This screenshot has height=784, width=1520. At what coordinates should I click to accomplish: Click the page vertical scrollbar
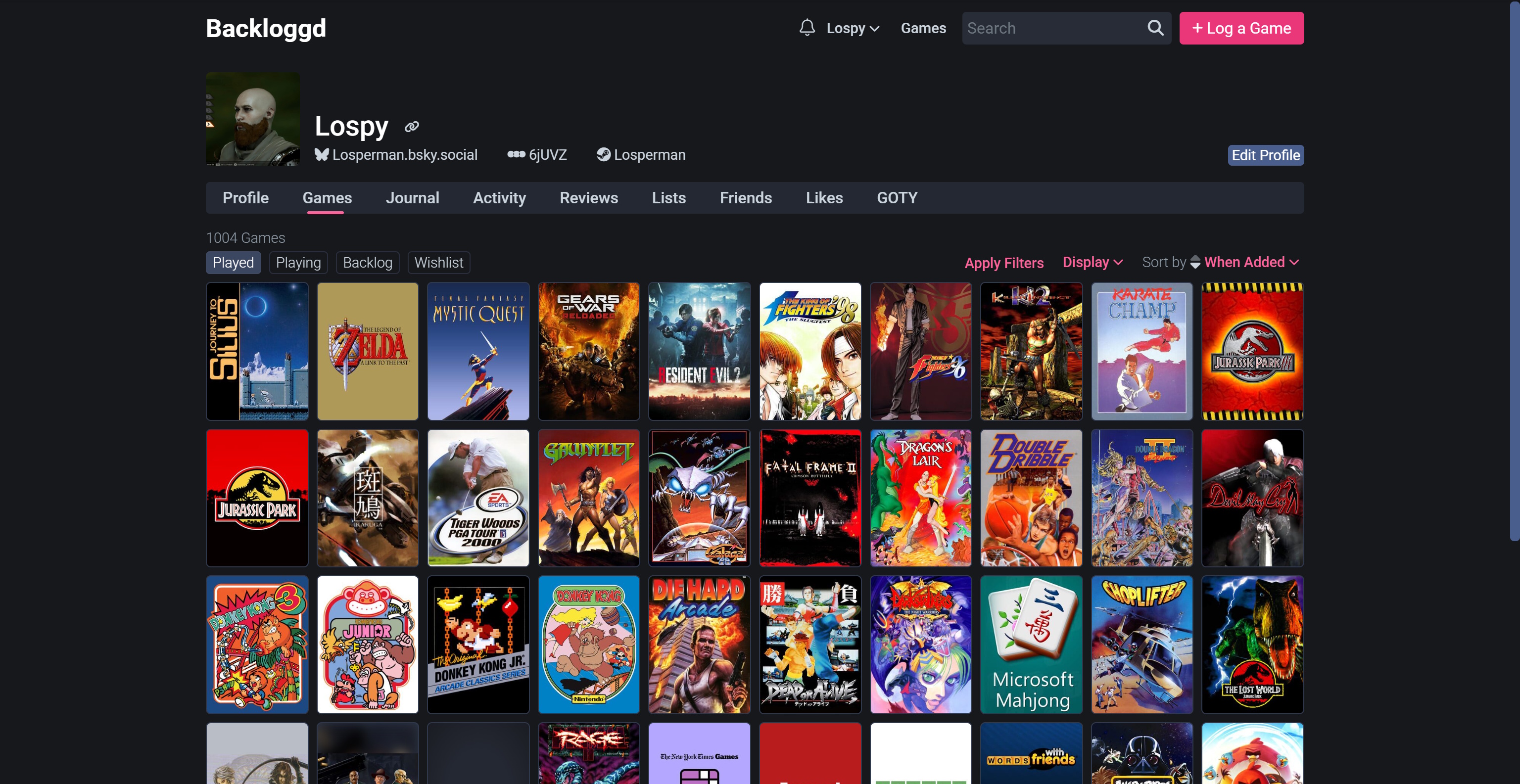click(x=1514, y=272)
